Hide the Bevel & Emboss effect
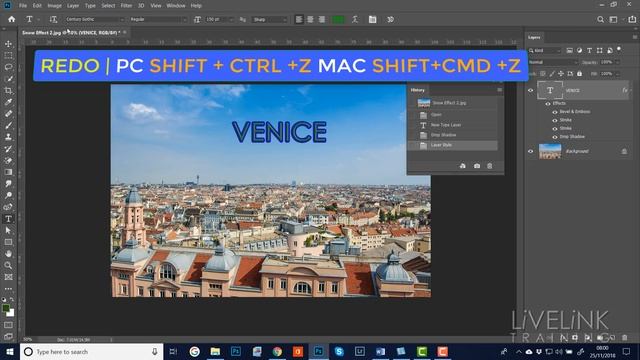 pos(555,112)
